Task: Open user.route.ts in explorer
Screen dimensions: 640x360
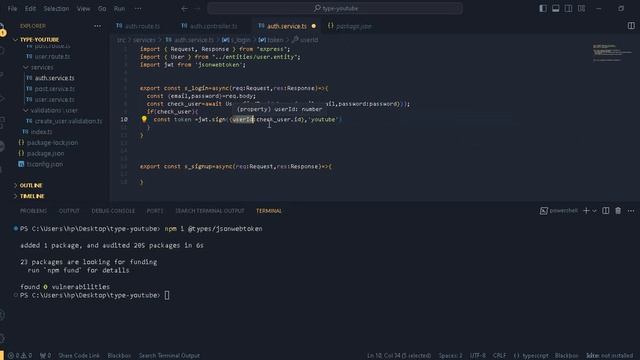Action: click(x=52, y=56)
